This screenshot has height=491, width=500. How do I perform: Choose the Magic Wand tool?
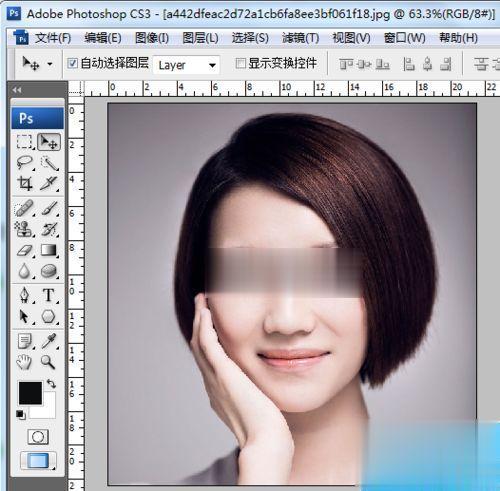coord(49,163)
